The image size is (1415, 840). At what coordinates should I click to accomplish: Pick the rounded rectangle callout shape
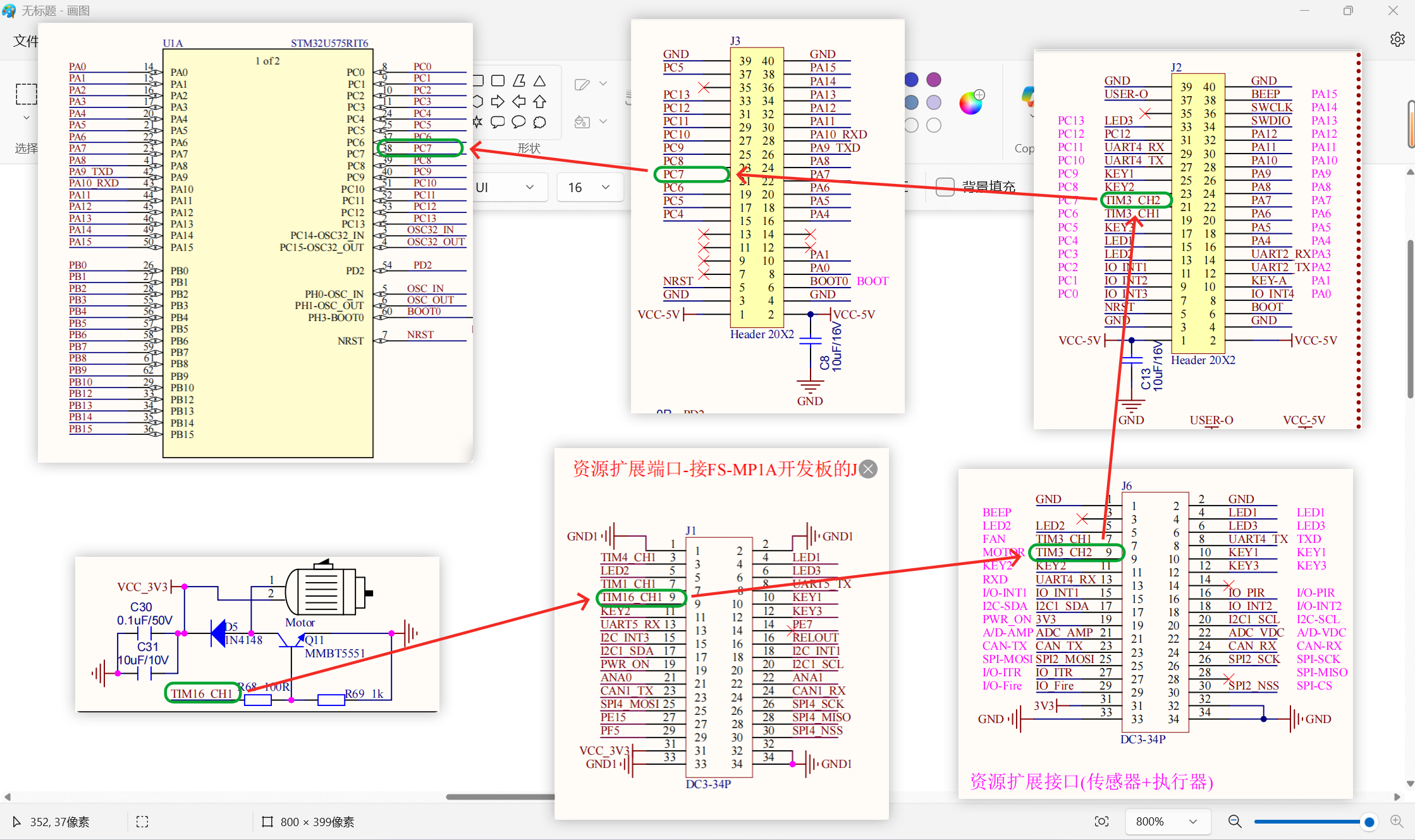(x=498, y=122)
